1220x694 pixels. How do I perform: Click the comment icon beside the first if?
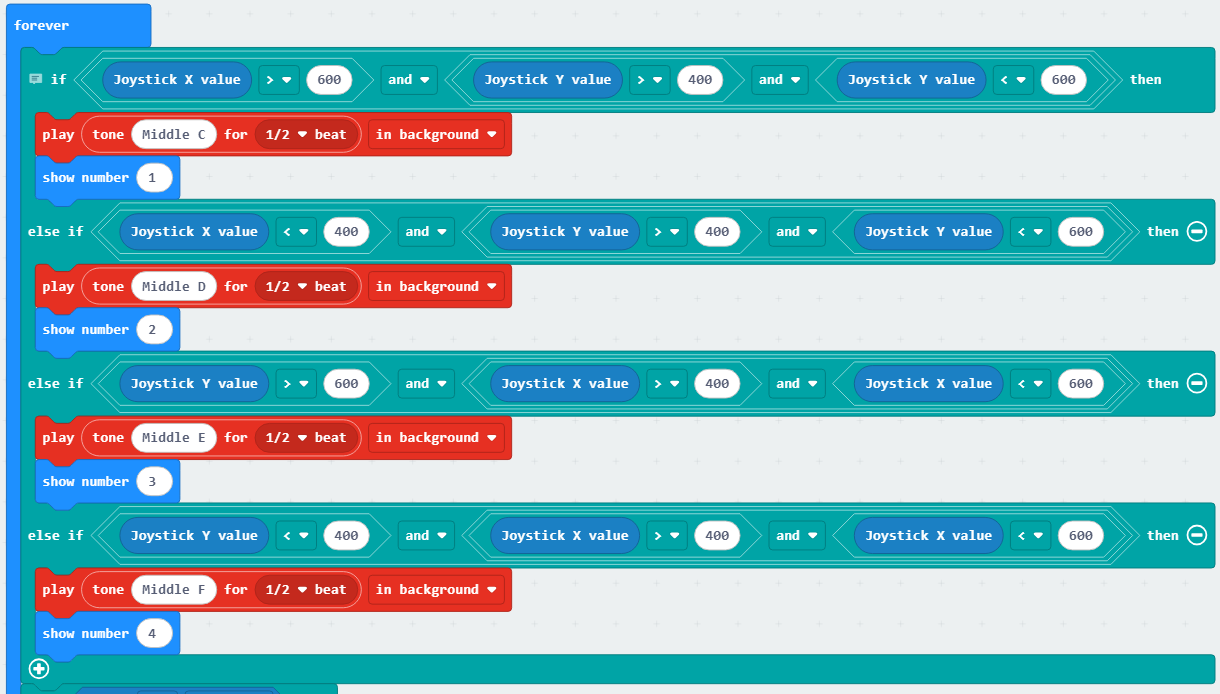36,79
